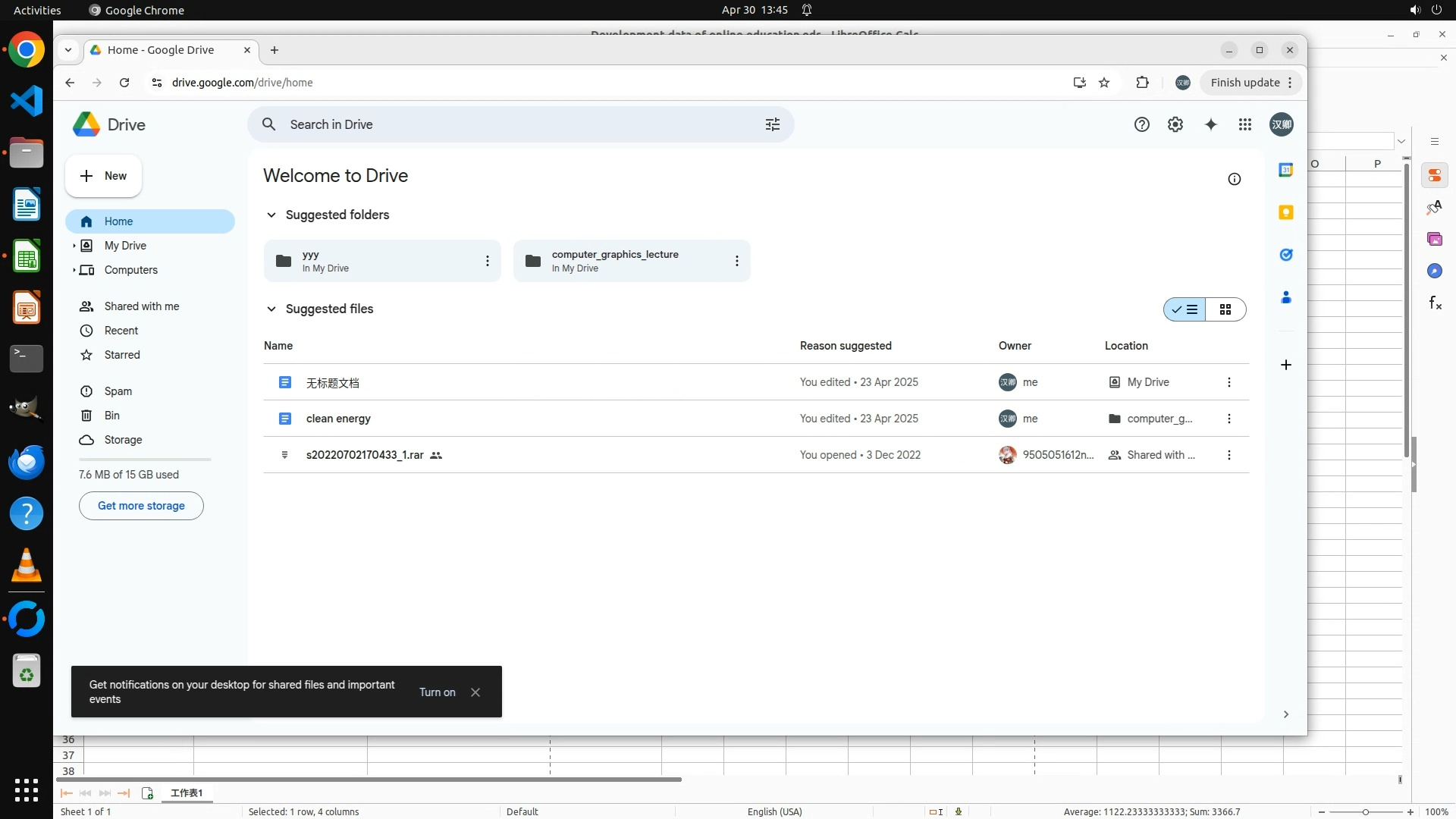Viewport: 1456px width, 819px height.
Task: Open Google Keep side panel icon
Action: (1285, 212)
